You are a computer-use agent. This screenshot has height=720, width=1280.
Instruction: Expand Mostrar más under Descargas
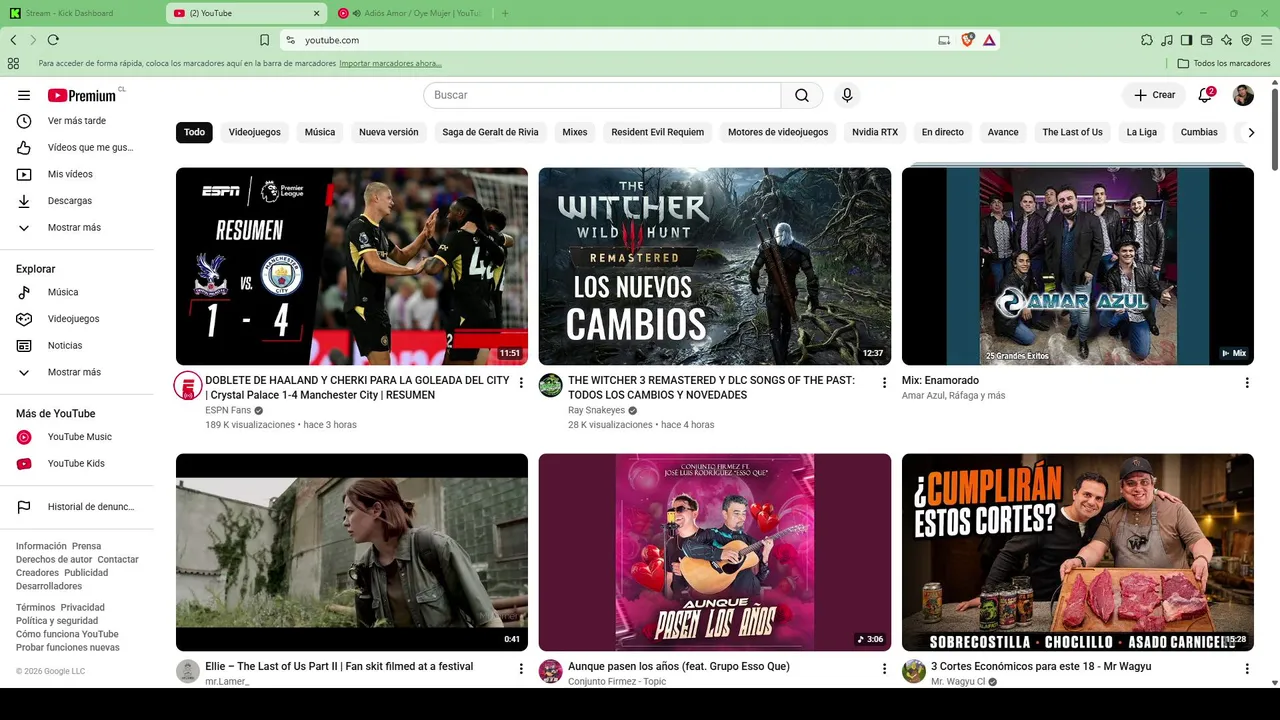coord(78,228)
